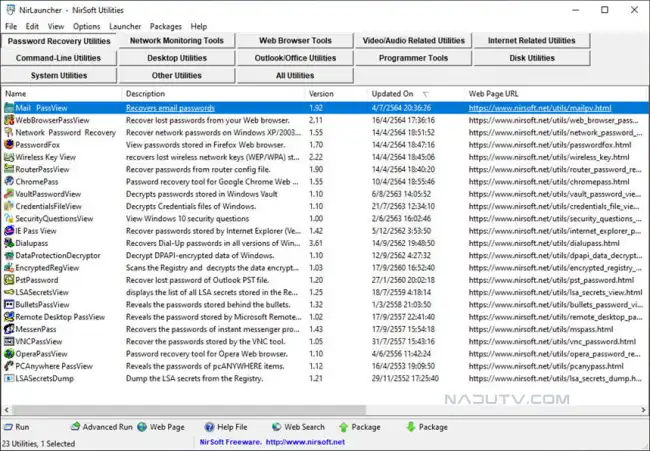Switch to Video/Audio Related Utilities tab

[413, 41]
